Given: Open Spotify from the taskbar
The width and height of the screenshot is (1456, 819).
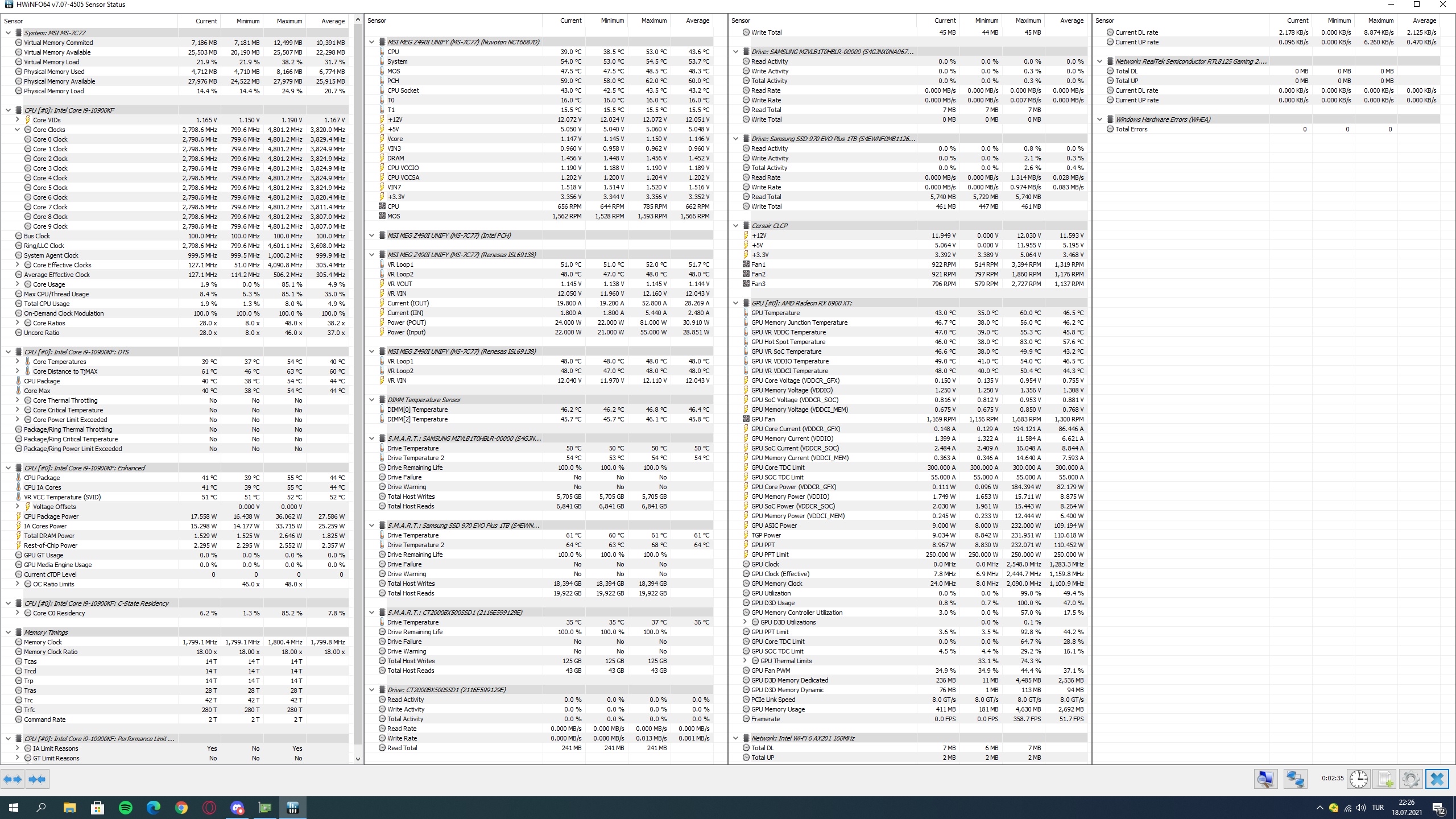Looking at the screenshot, I should click(x=126, y=808).
